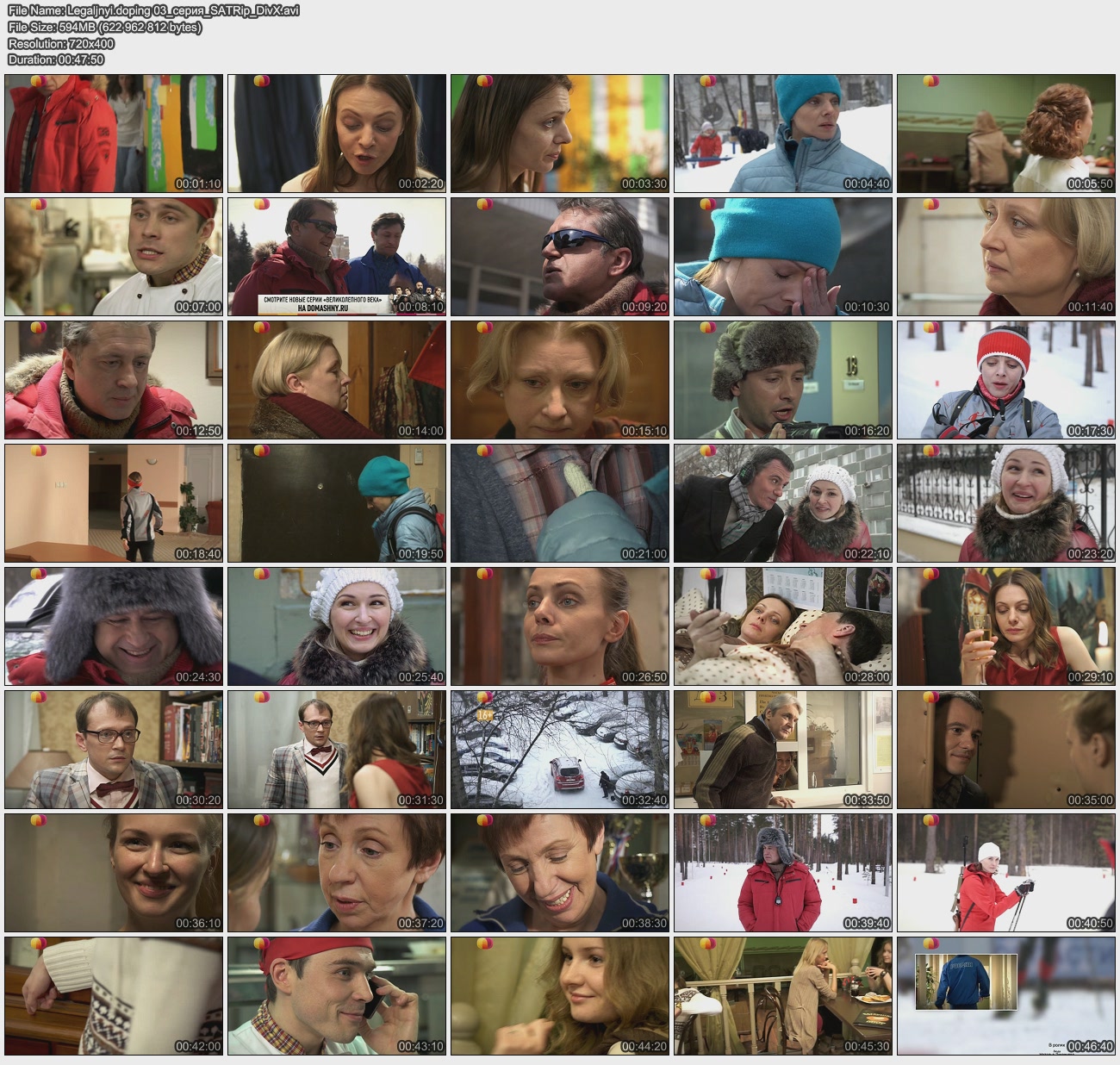
Task: Click the 00:22:10 timestamp label
Action: (x=867, y=554)
